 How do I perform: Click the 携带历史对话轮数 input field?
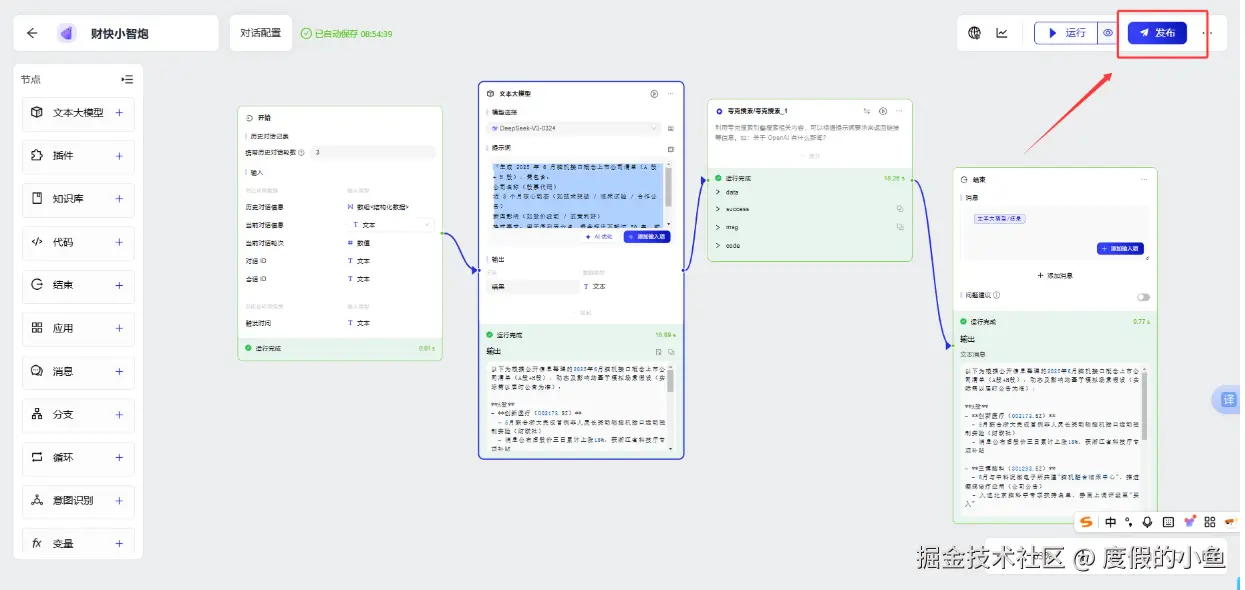pyautogui.click(x=372, y=152)
